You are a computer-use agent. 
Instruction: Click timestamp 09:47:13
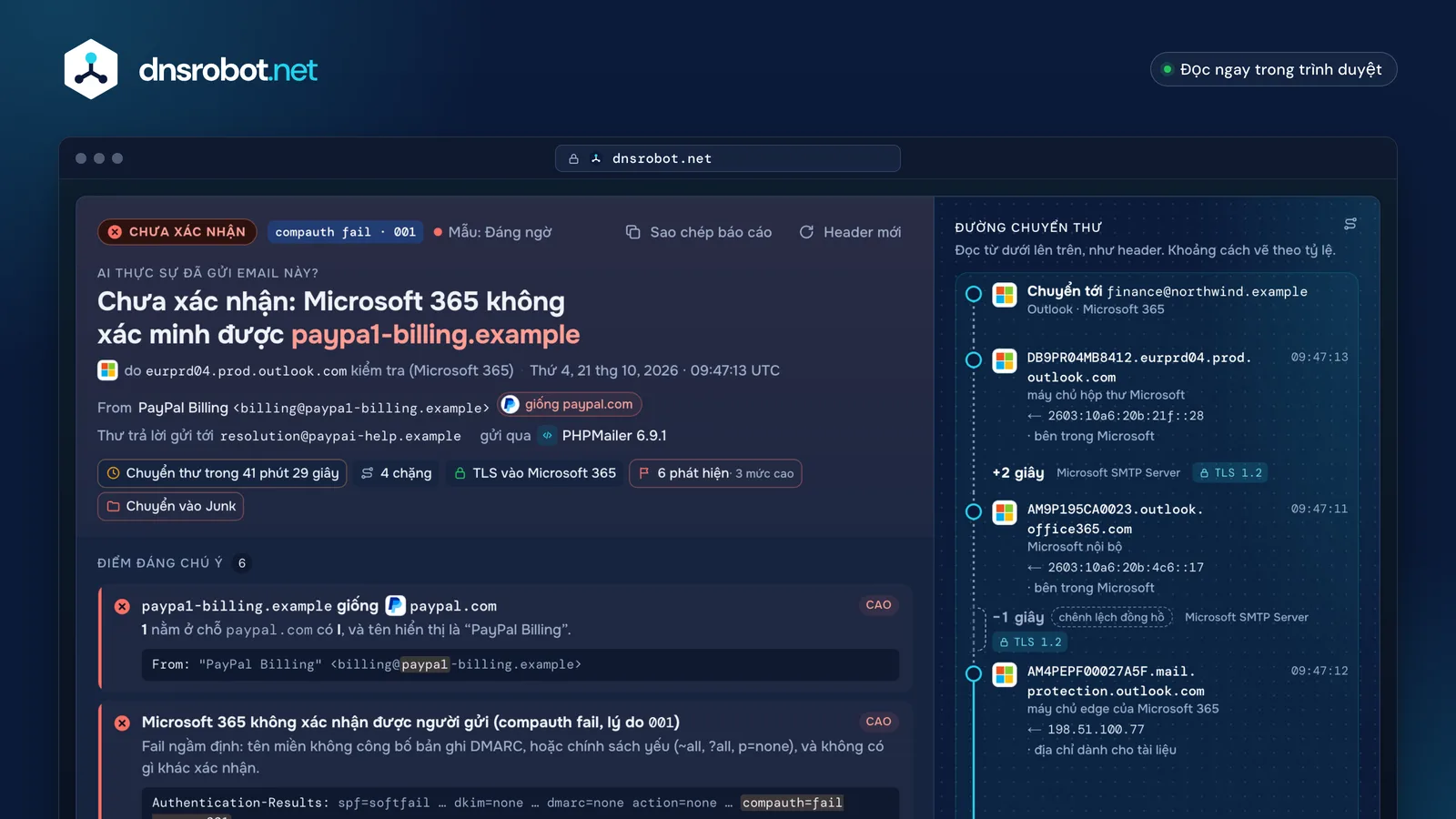[1319, 358]
